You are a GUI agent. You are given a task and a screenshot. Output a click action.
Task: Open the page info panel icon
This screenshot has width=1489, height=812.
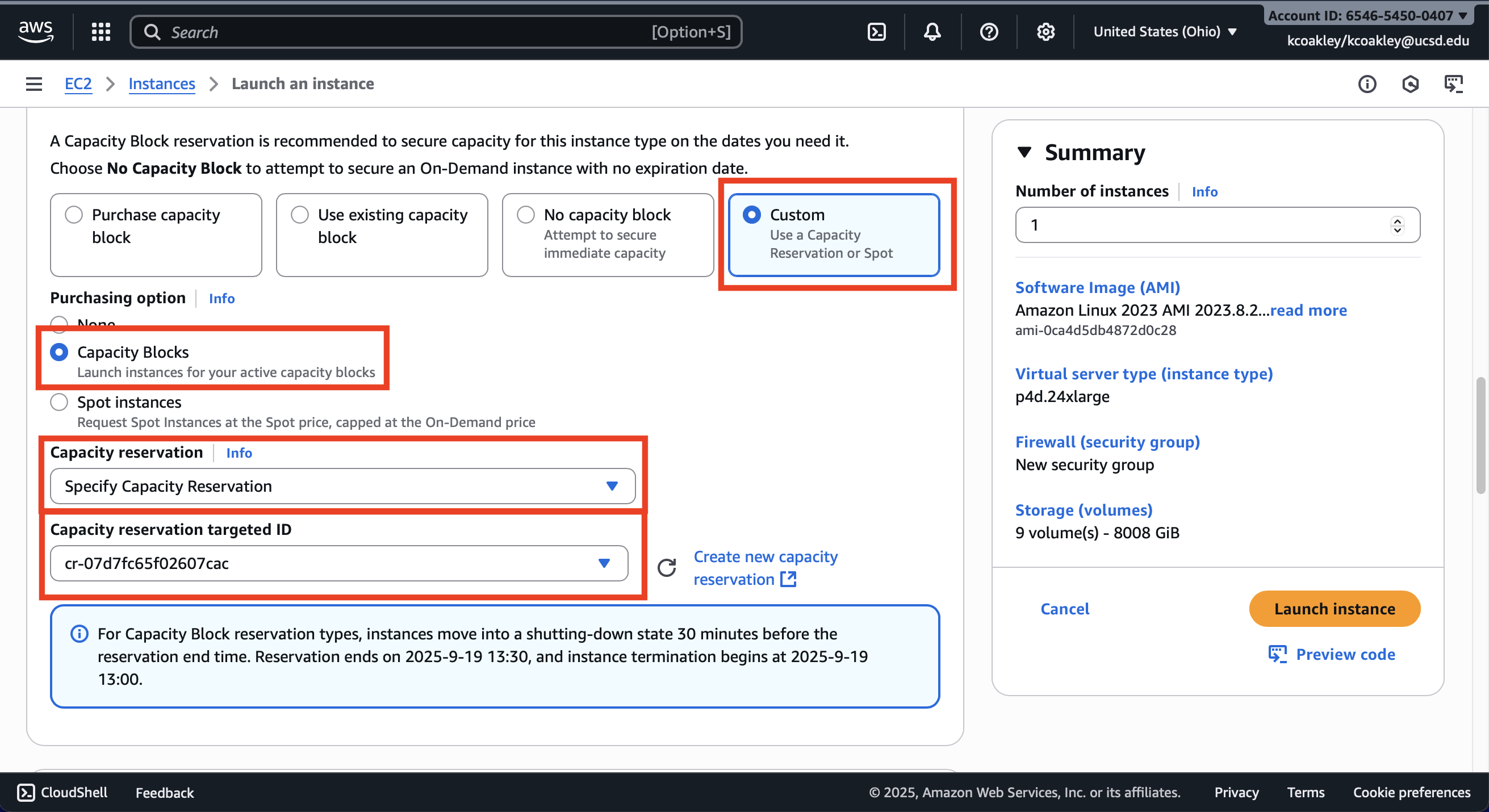click(x=1366, y=85)
